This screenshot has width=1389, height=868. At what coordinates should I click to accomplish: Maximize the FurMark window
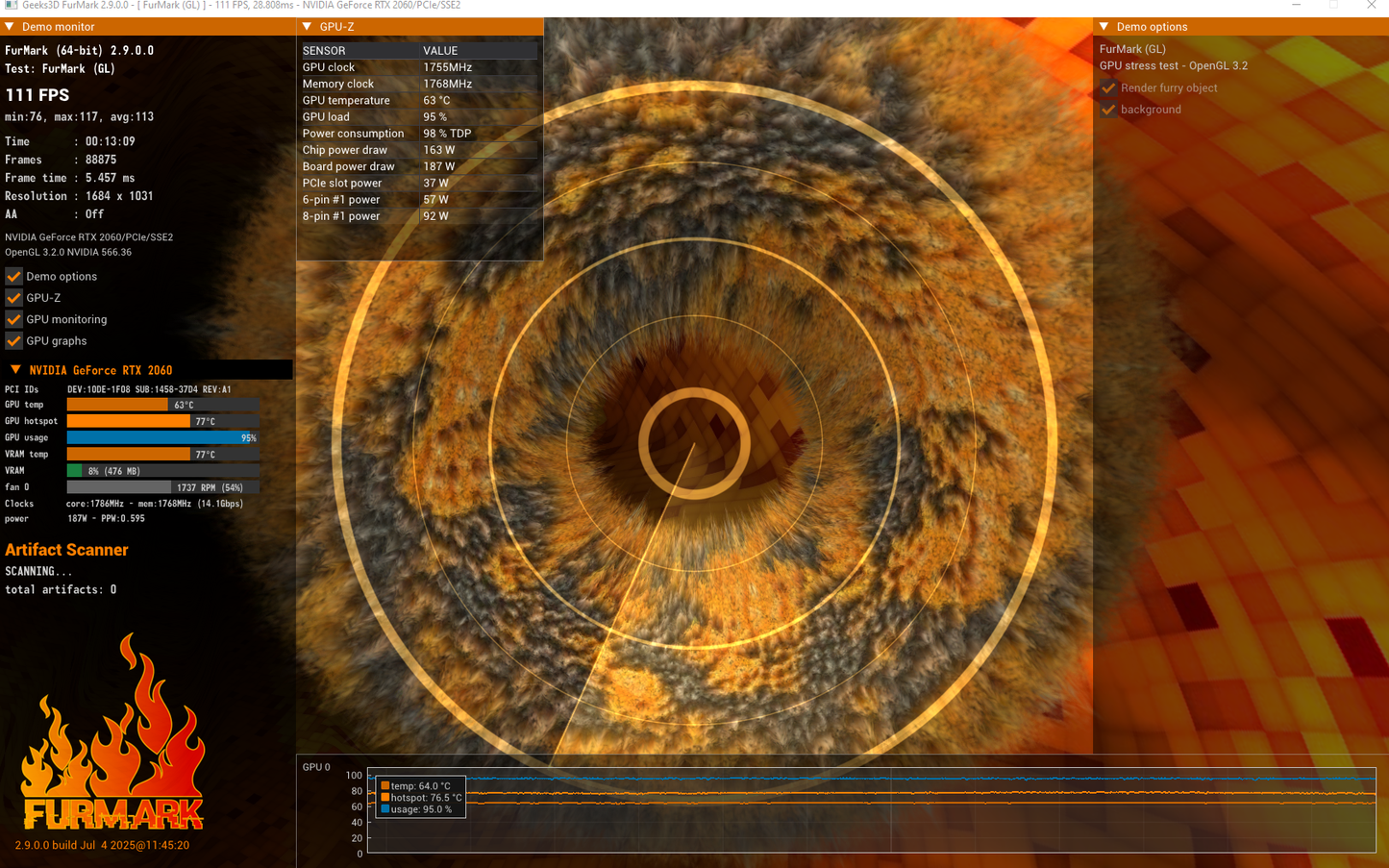click(1333, 6)
